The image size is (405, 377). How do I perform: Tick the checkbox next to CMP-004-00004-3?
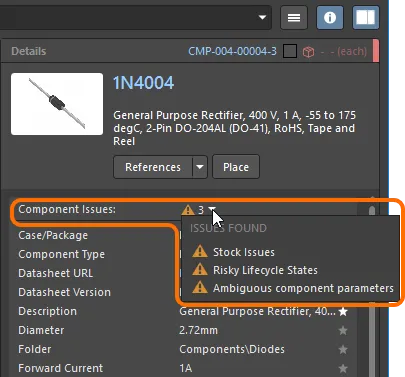tap(290, 51)
